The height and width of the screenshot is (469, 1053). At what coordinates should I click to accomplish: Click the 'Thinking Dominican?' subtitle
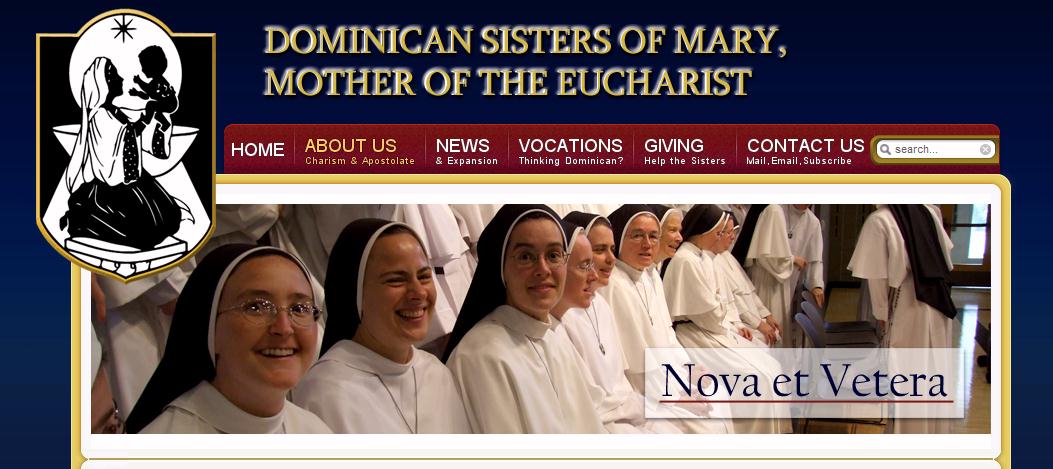click(571, 161)
